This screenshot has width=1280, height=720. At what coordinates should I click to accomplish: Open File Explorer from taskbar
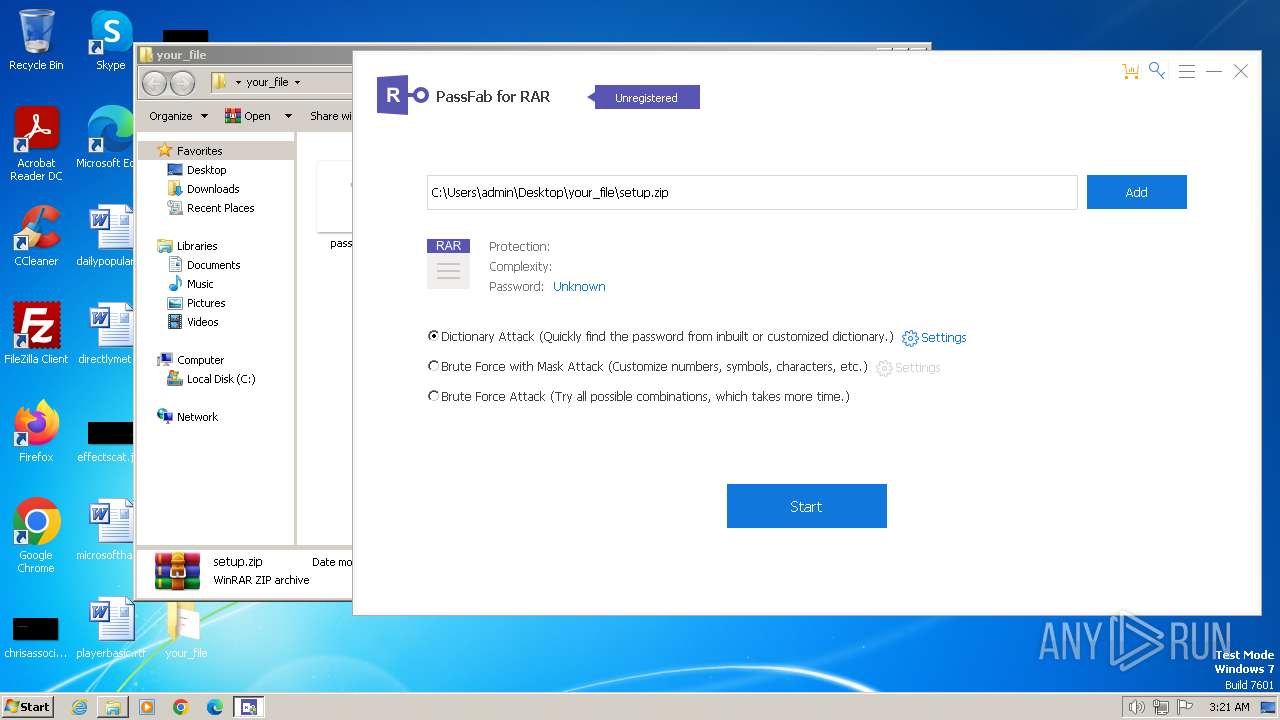(x=113, y=707)
